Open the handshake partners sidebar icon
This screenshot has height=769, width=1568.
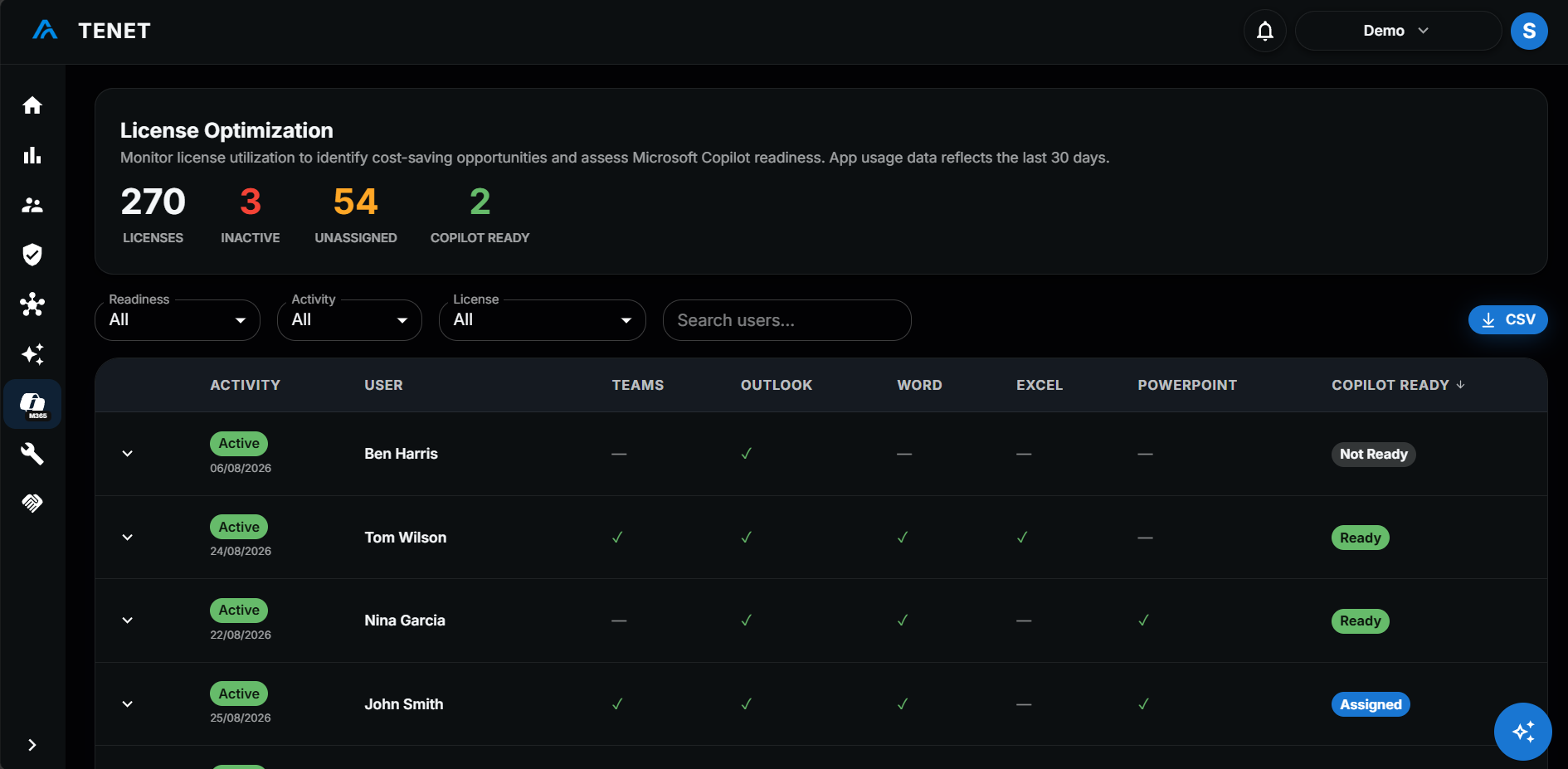[32, 503]
